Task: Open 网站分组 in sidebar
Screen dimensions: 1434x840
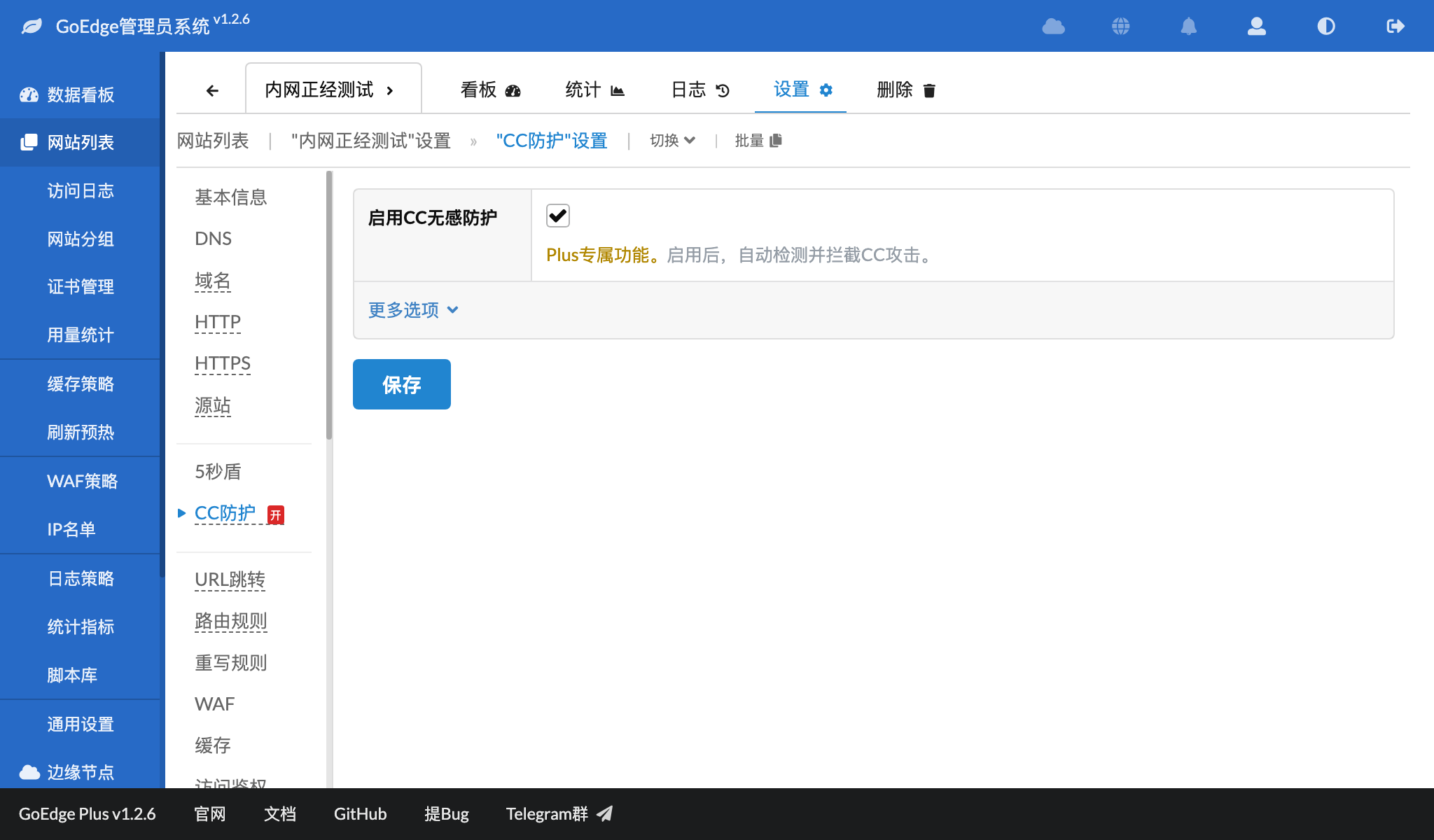Action: click(80, 239)
